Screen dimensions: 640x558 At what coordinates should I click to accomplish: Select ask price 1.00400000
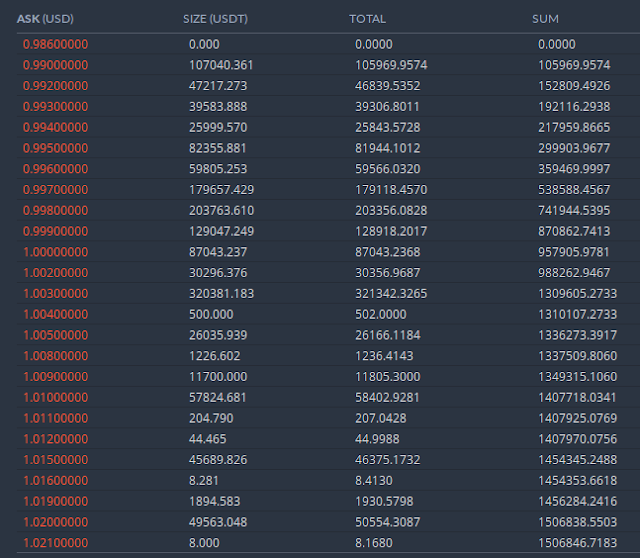[56, 314]
